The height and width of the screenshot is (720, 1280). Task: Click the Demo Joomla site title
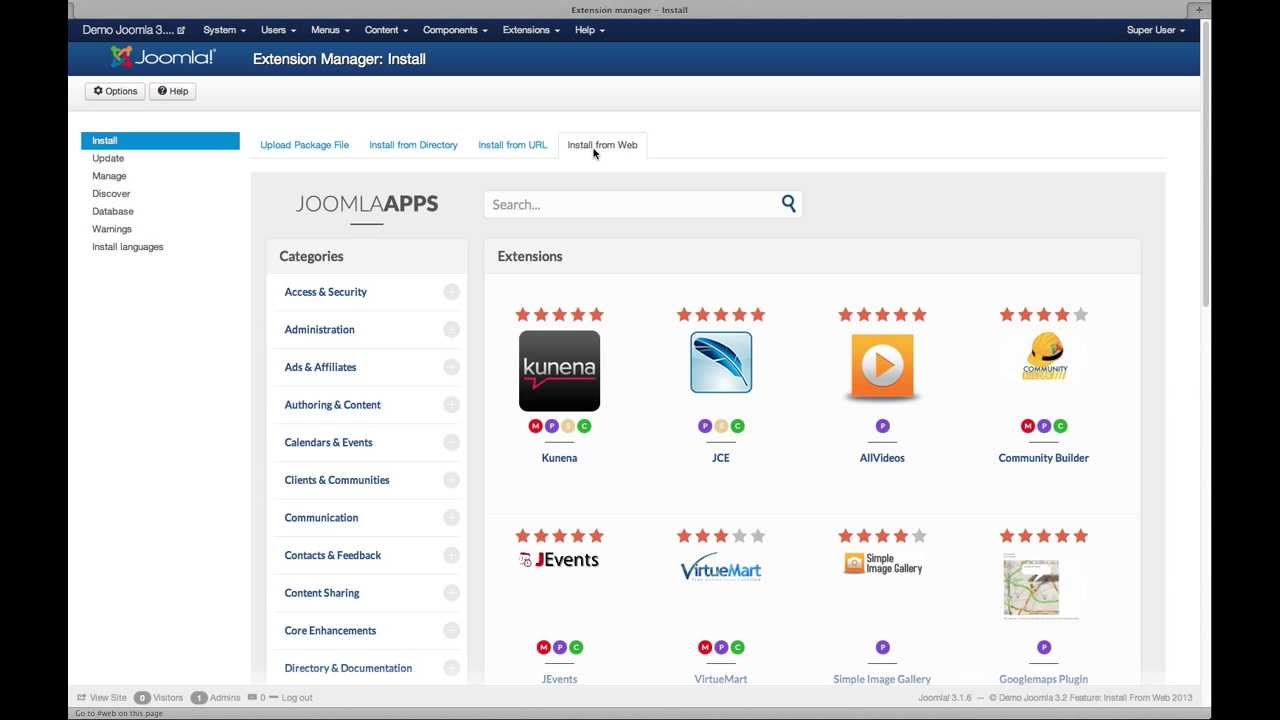coord(128,30)
